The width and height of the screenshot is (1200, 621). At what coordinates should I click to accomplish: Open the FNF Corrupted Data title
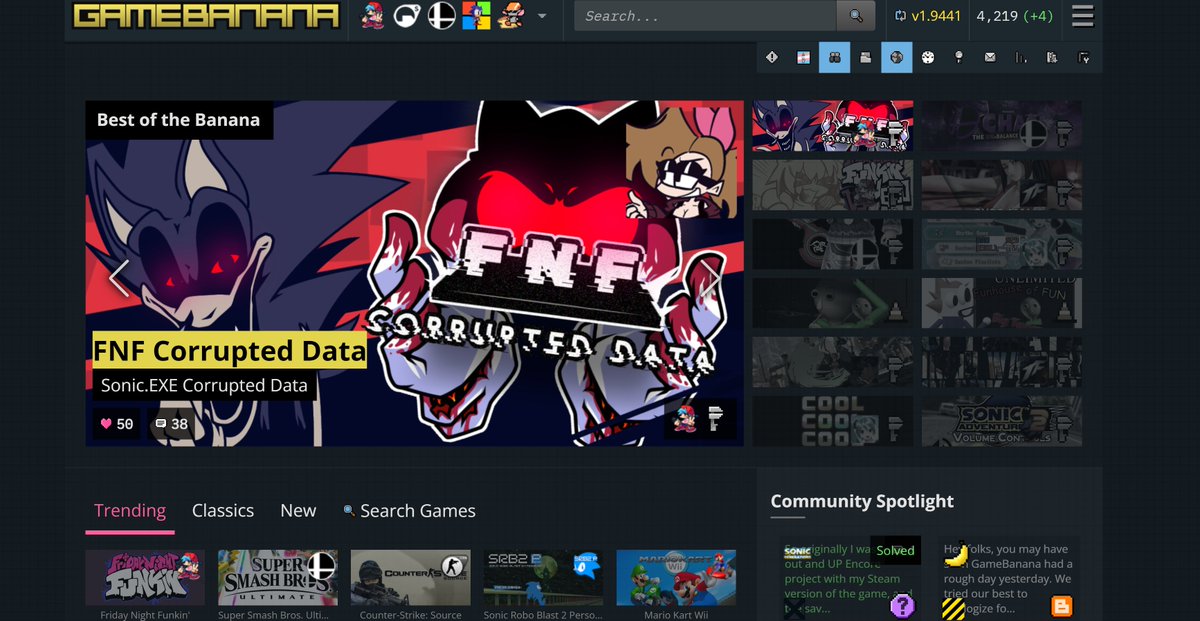(x=229, y=351)
